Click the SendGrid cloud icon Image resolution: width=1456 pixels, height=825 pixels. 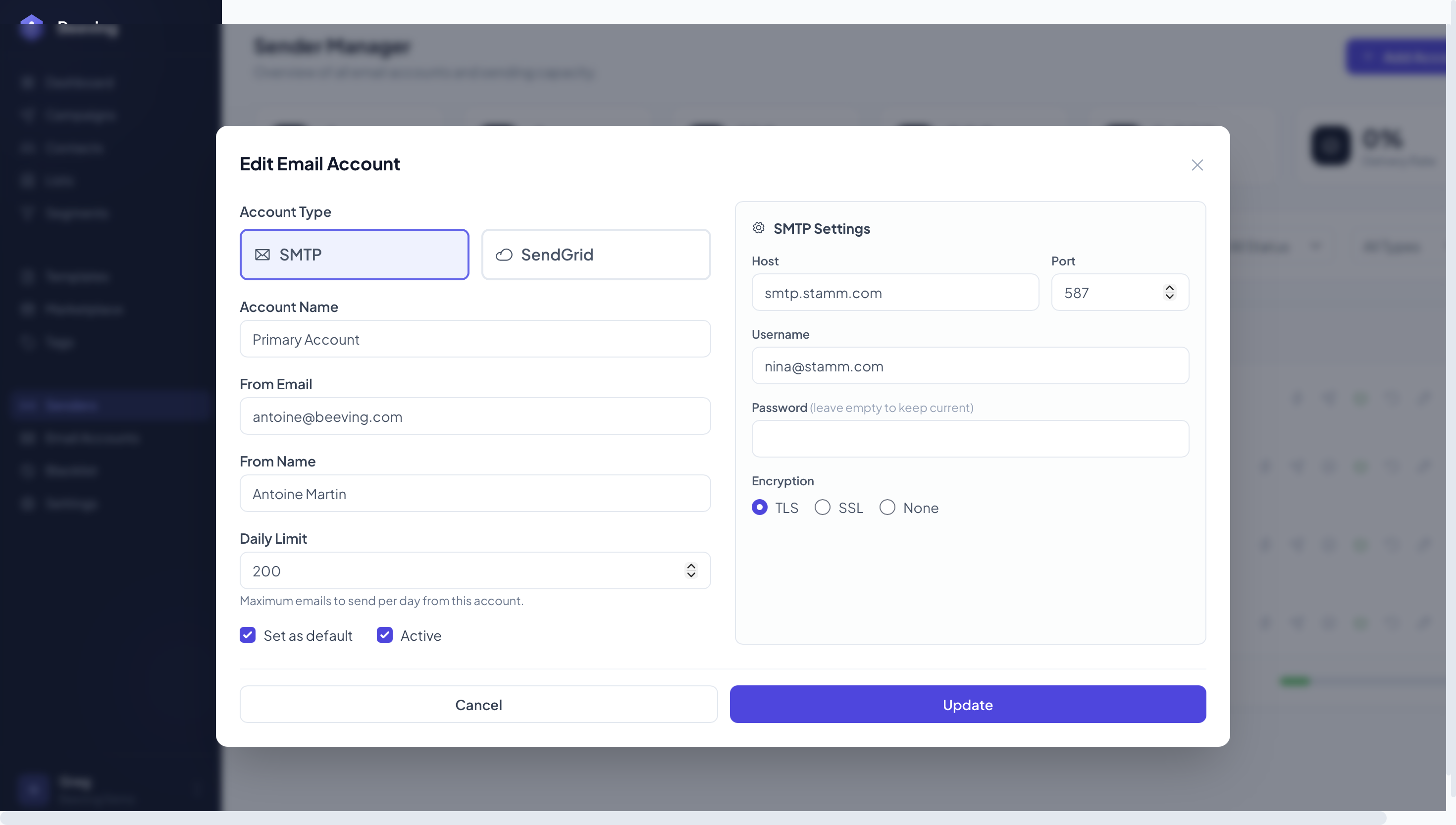click(504, 255)
